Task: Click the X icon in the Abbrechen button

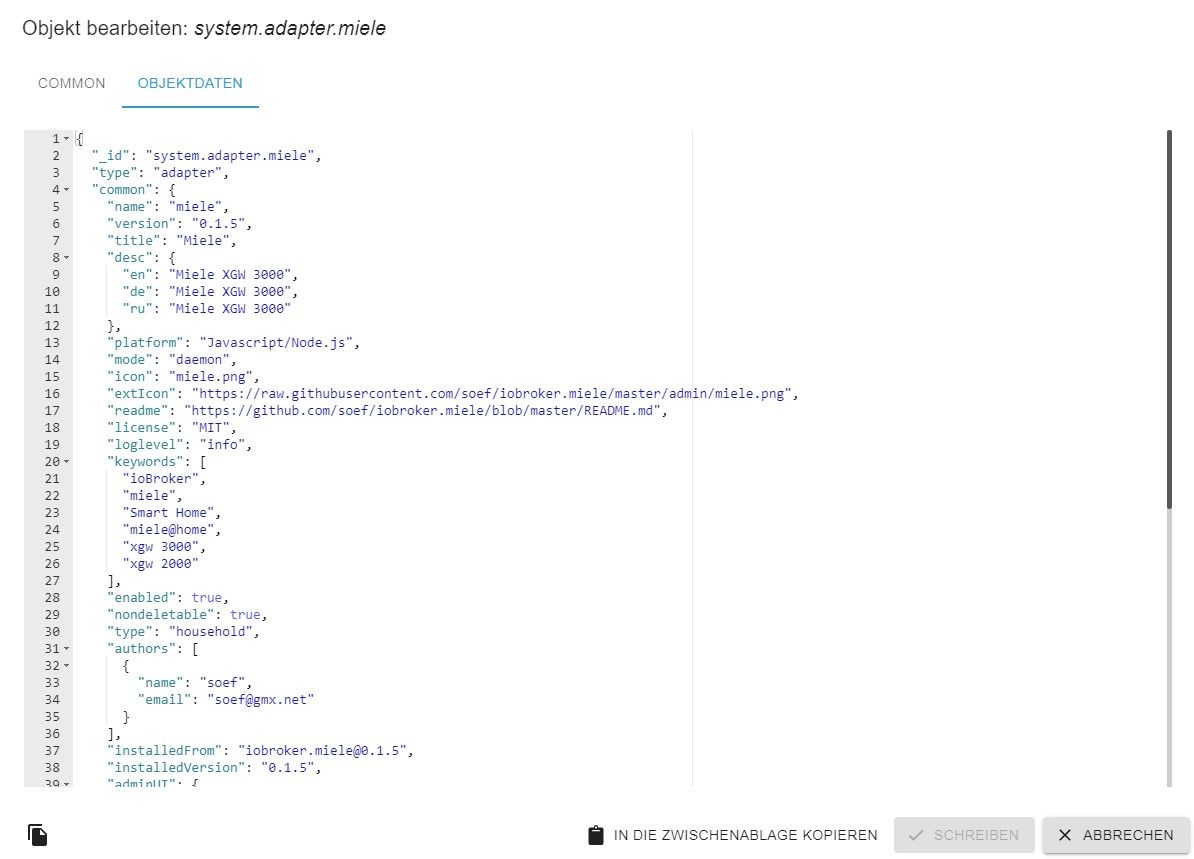Action: [x=1065, y=835]
